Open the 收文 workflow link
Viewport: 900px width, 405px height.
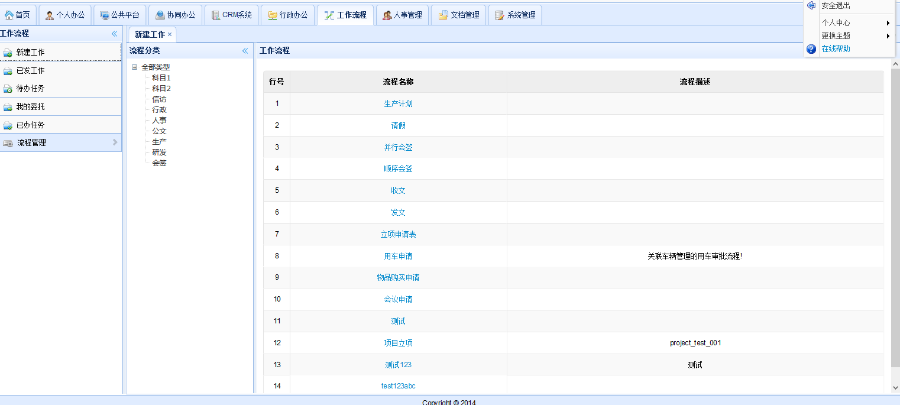tap(398, 190)
